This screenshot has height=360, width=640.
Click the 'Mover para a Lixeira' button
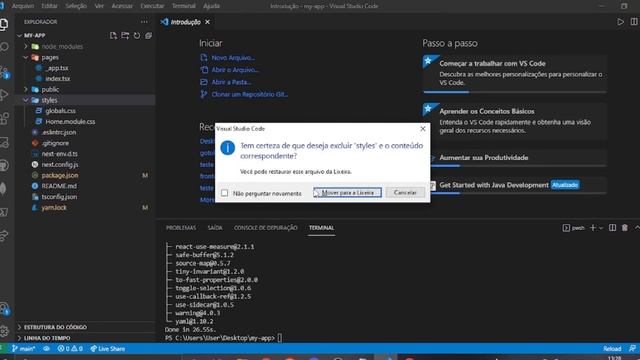click(x=347, y=192)
